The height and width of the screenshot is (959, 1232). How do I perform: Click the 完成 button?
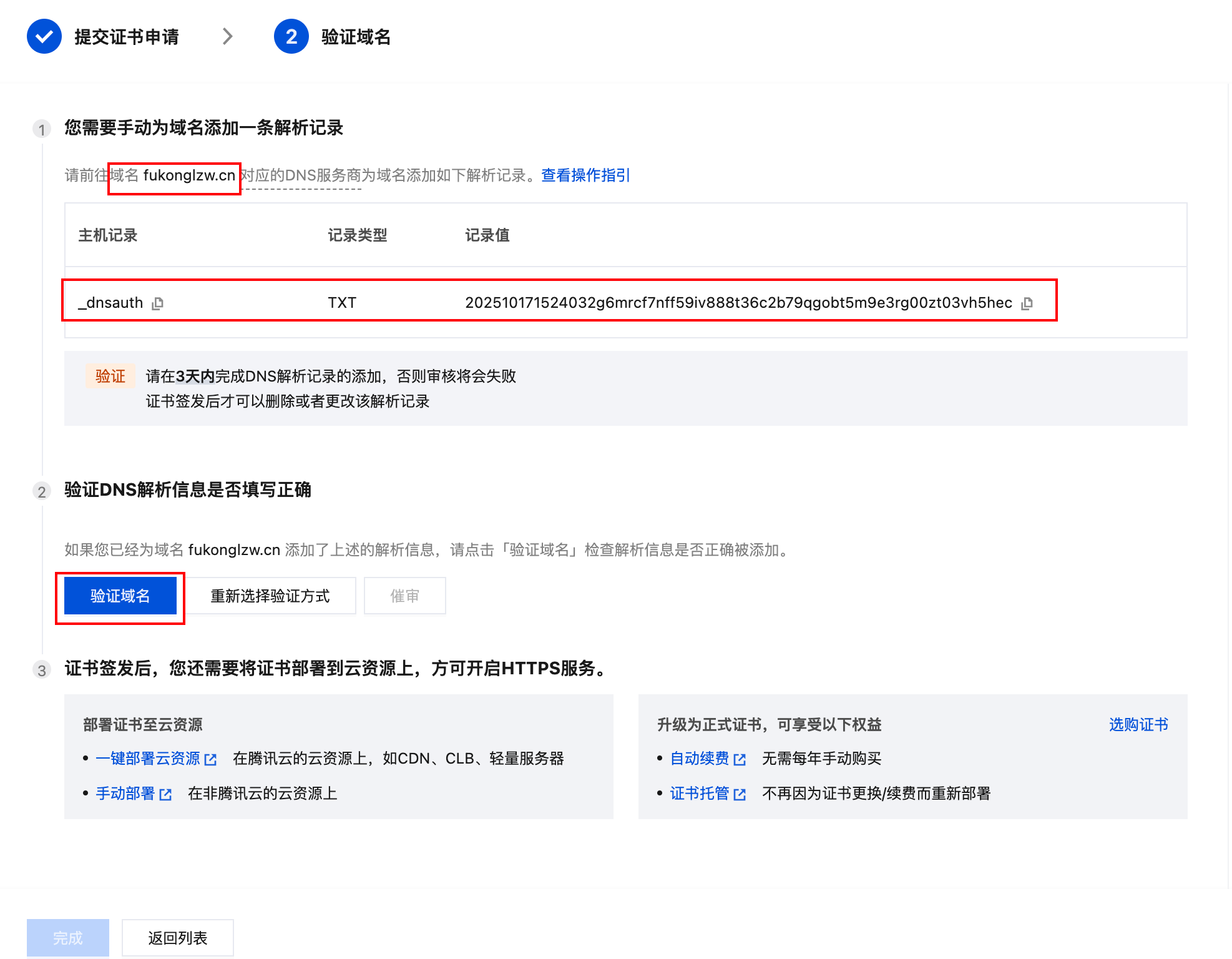click(67, 937)
